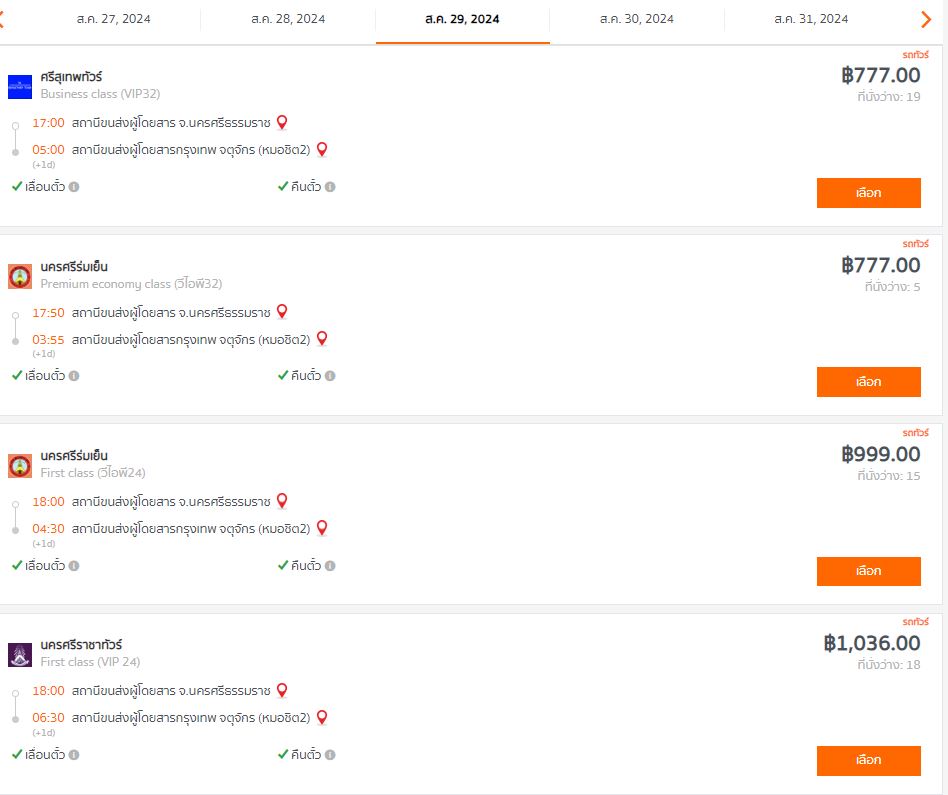The height and width of the screenshot is (795, 948).
Task: Select the ฿999.00 First class trip
Action: tap(868, 571)
